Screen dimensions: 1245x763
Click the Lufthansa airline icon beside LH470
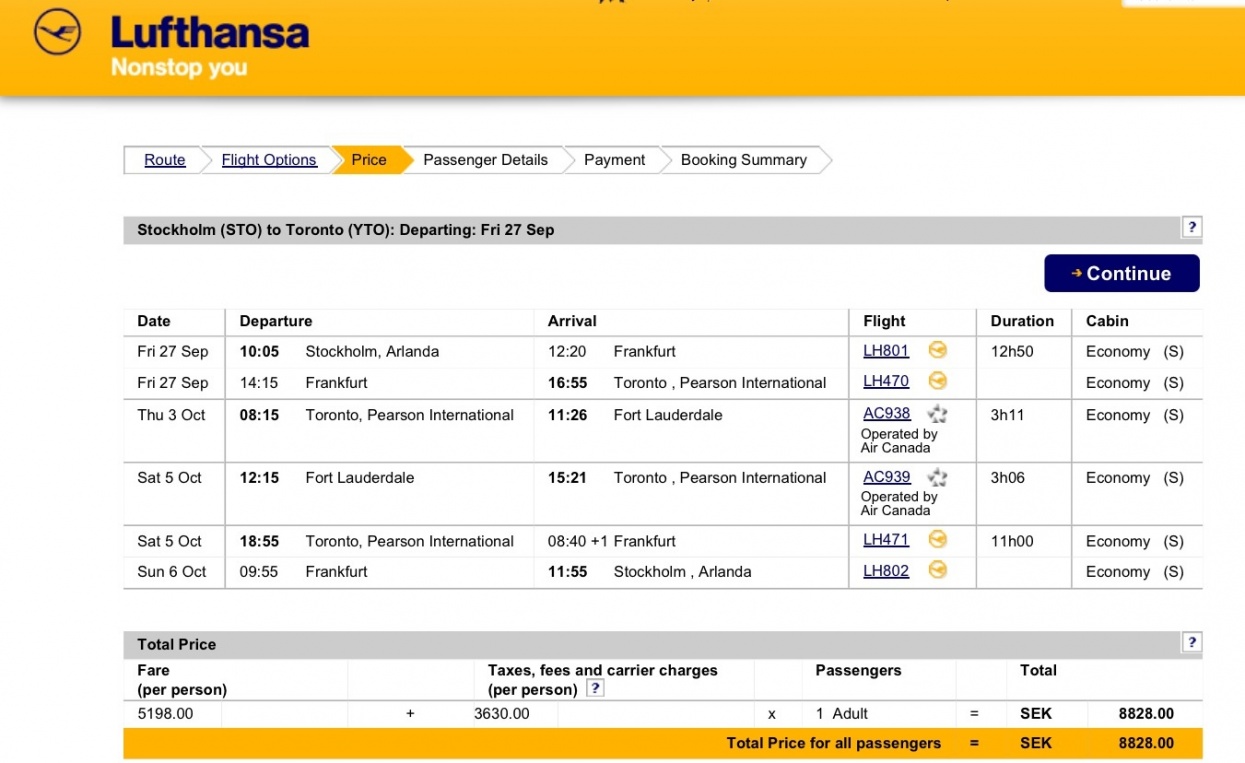937,381
